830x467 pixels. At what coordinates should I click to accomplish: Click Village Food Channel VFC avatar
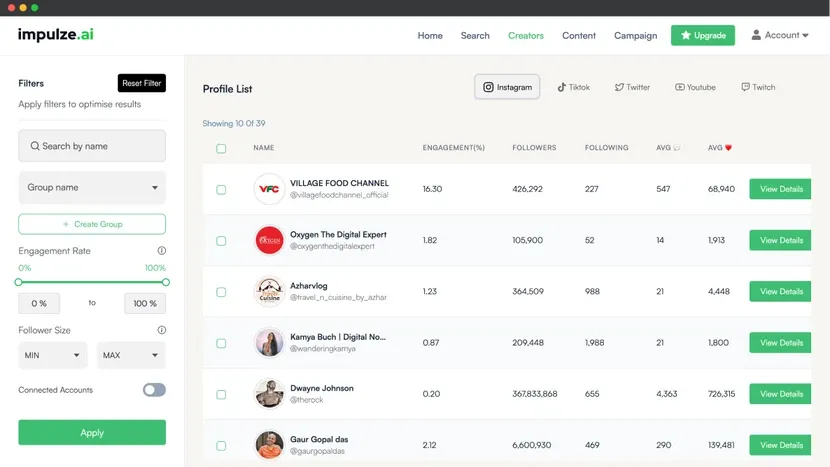coord(269,189)
